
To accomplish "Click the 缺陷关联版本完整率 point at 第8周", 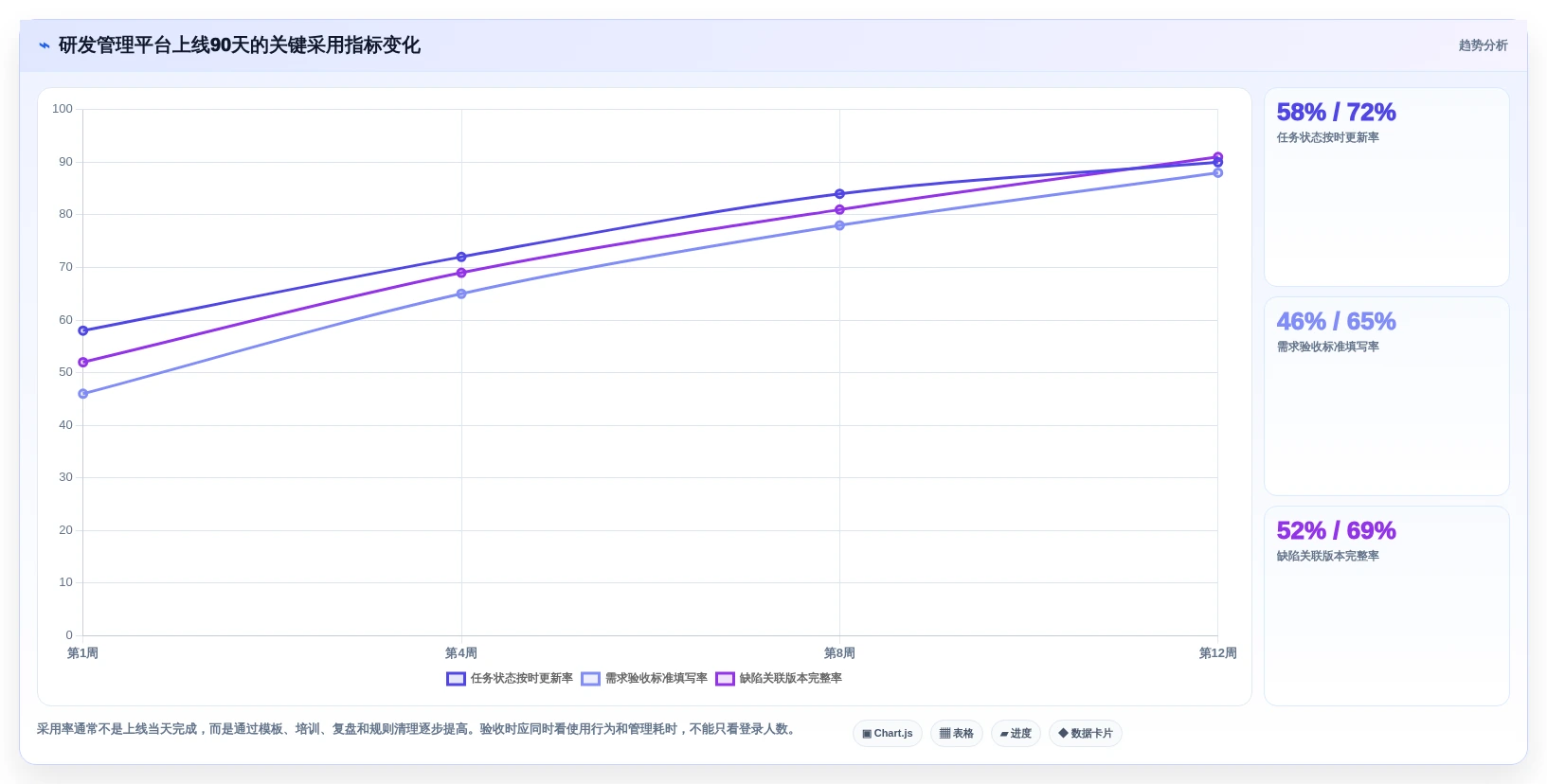I will coord(839,209).
